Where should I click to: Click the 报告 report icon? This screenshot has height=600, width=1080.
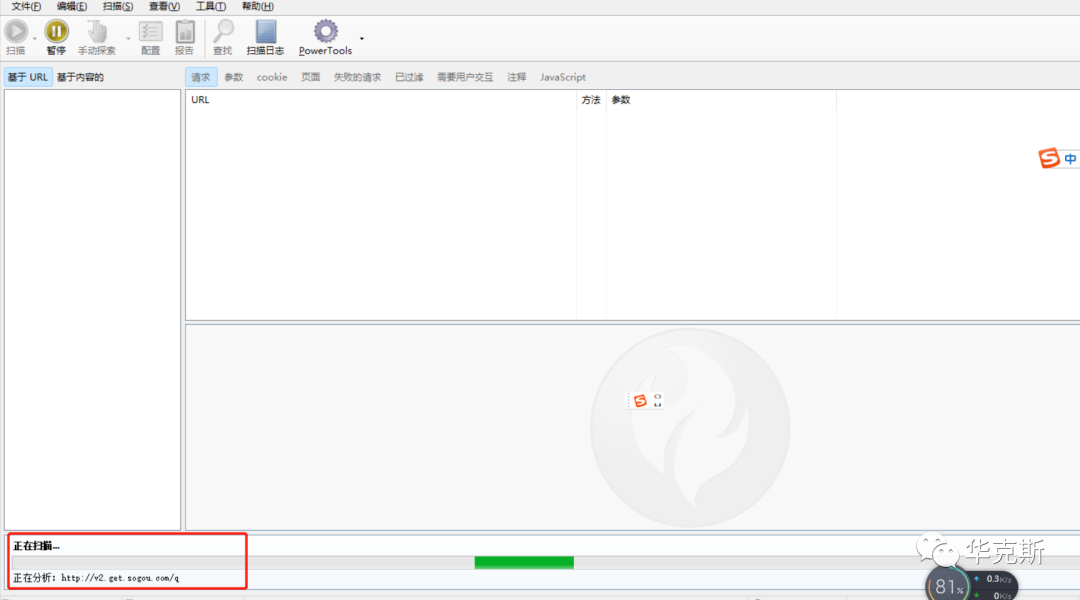click(185, 32)
